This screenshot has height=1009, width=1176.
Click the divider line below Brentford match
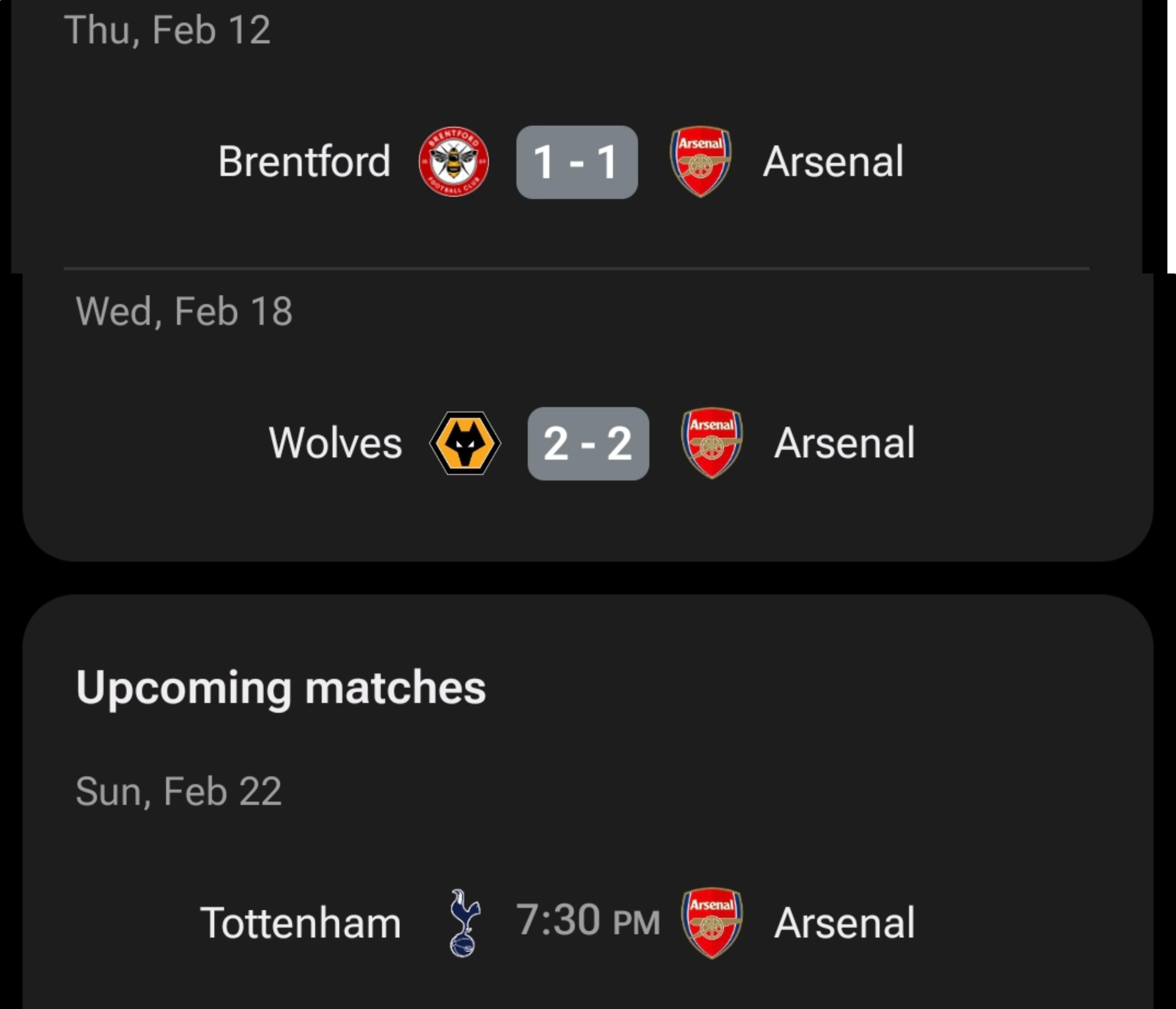point(577,268)
